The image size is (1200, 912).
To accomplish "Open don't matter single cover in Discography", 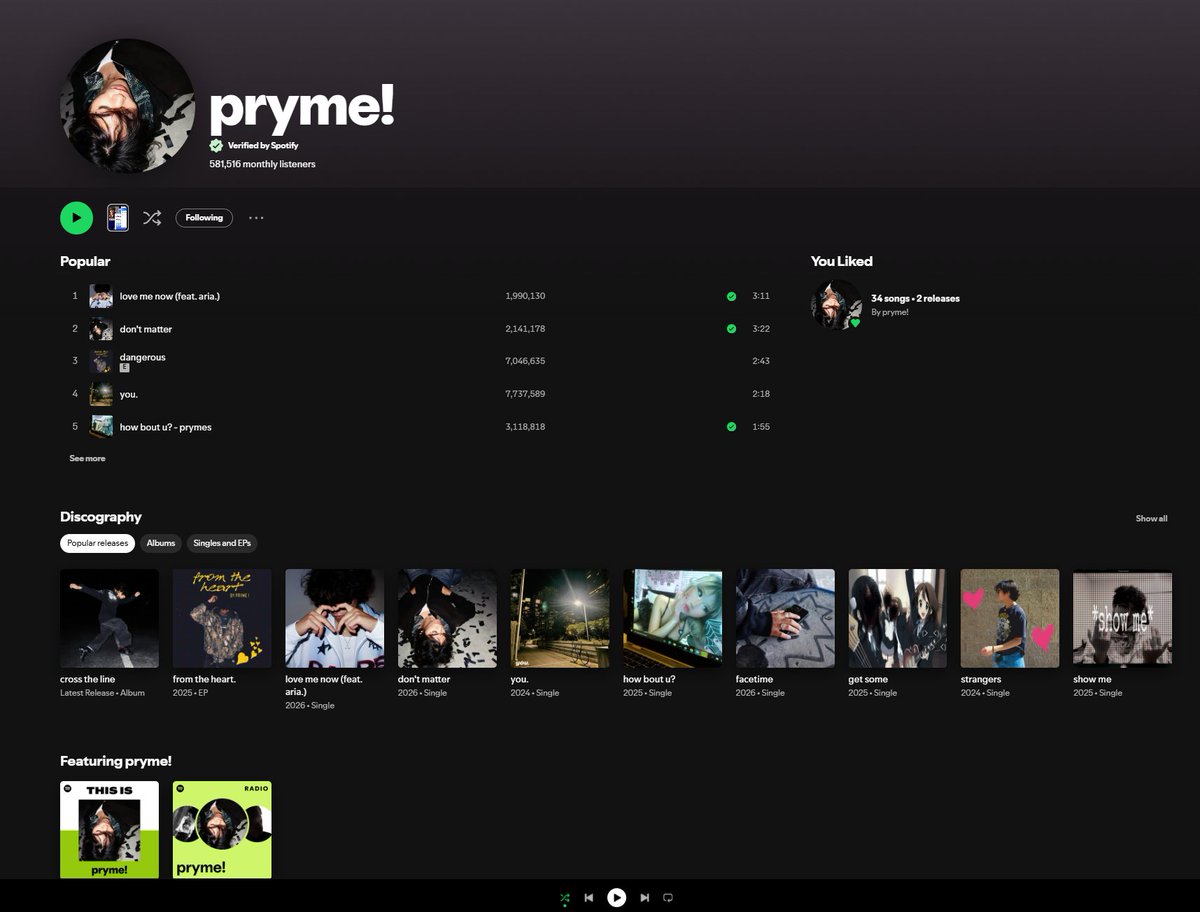I will pos(447,618).
